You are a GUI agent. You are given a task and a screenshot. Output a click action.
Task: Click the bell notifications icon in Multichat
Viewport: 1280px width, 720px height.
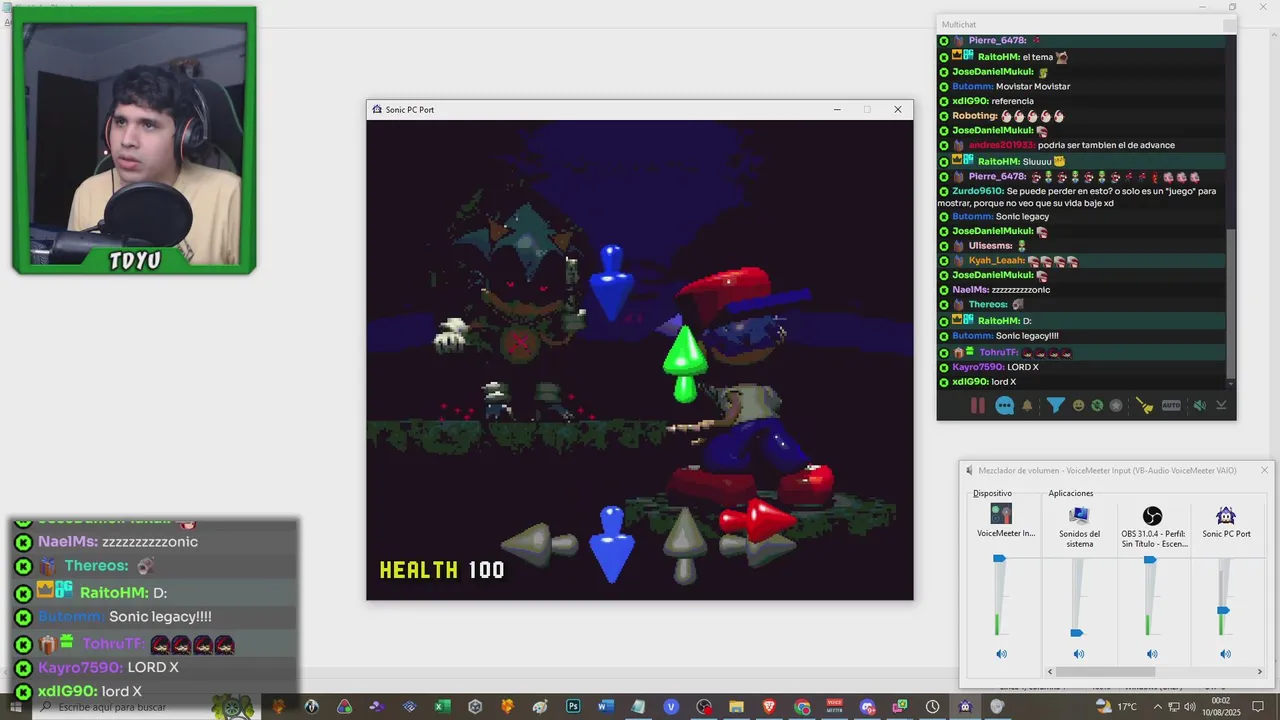pos(1027,405)
